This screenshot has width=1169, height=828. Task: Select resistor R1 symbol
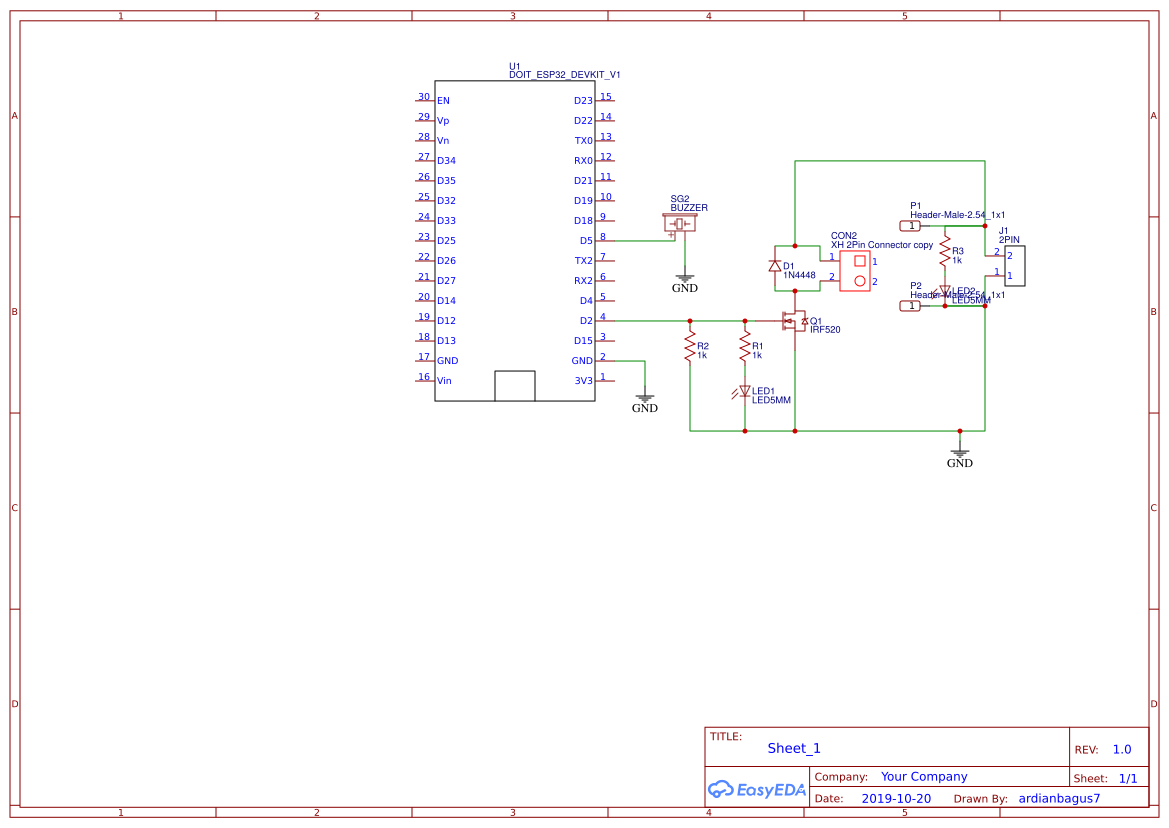745,347
